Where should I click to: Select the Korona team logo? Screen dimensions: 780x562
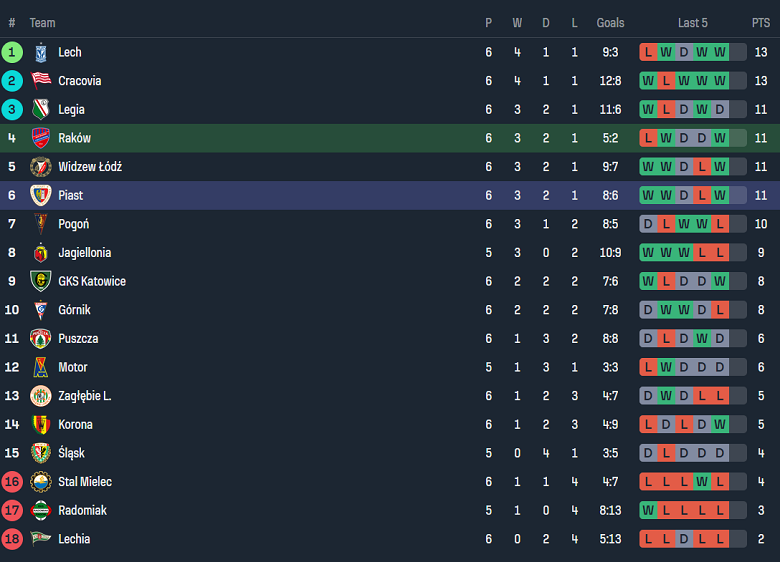[x=40, y=424]
